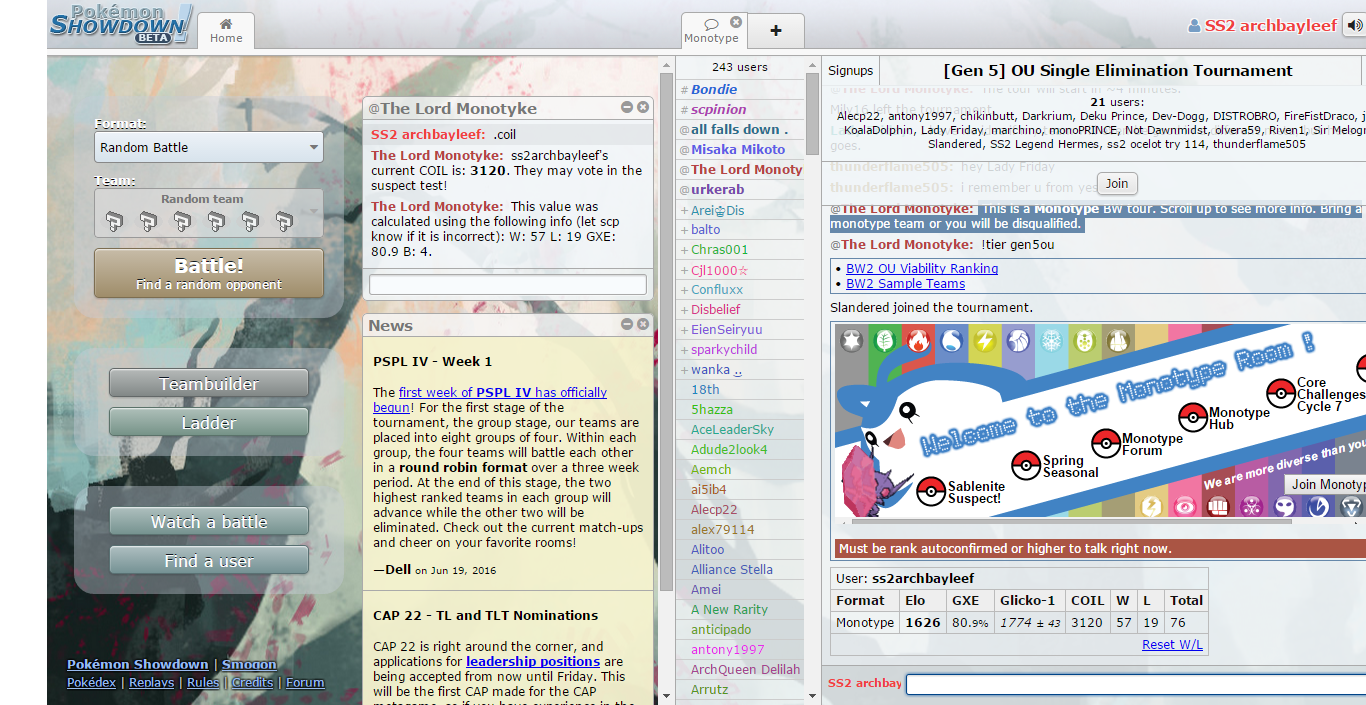The width and height of the screenshot is (1366, 705).
Task: Focus the PM message input box
Action: point(508,285)
